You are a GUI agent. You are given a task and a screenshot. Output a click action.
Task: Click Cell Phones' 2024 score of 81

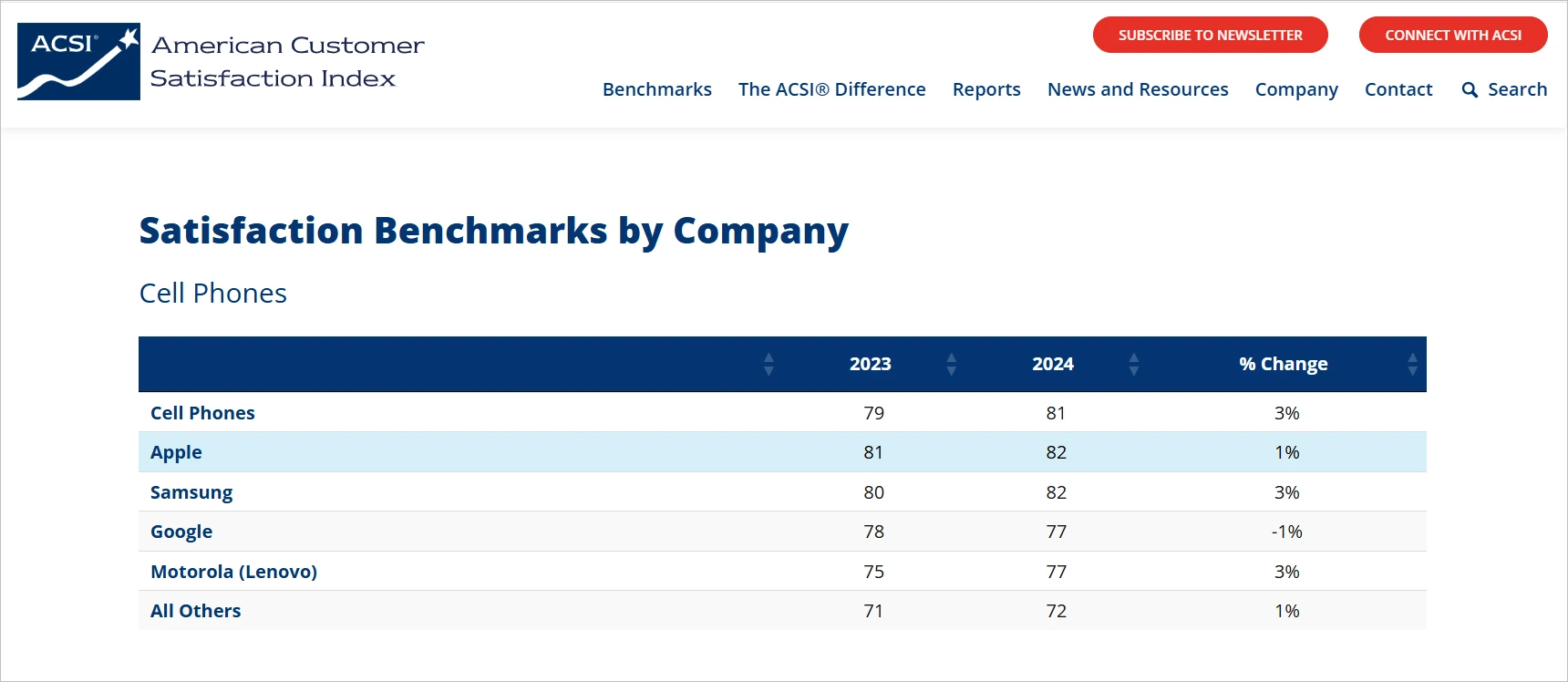(1056, 413)
